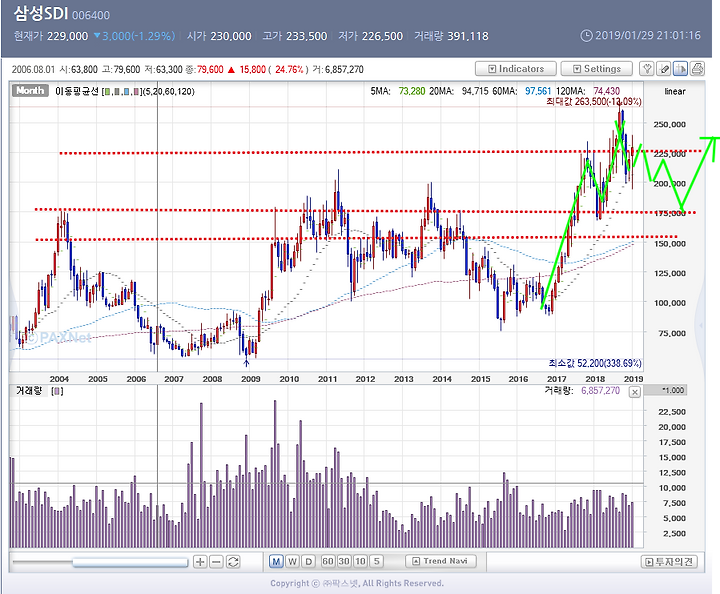Click the volume scale multiplier *1,000
This screenshot has width=720, height=594.
[673, 390]
